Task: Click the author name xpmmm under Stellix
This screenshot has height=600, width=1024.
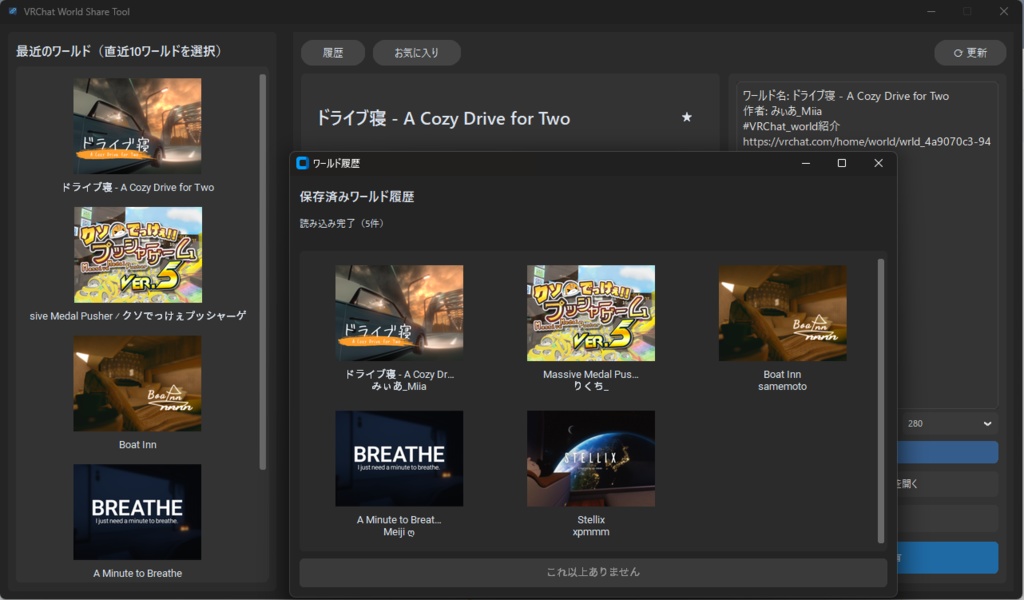Action: point(591,532)
